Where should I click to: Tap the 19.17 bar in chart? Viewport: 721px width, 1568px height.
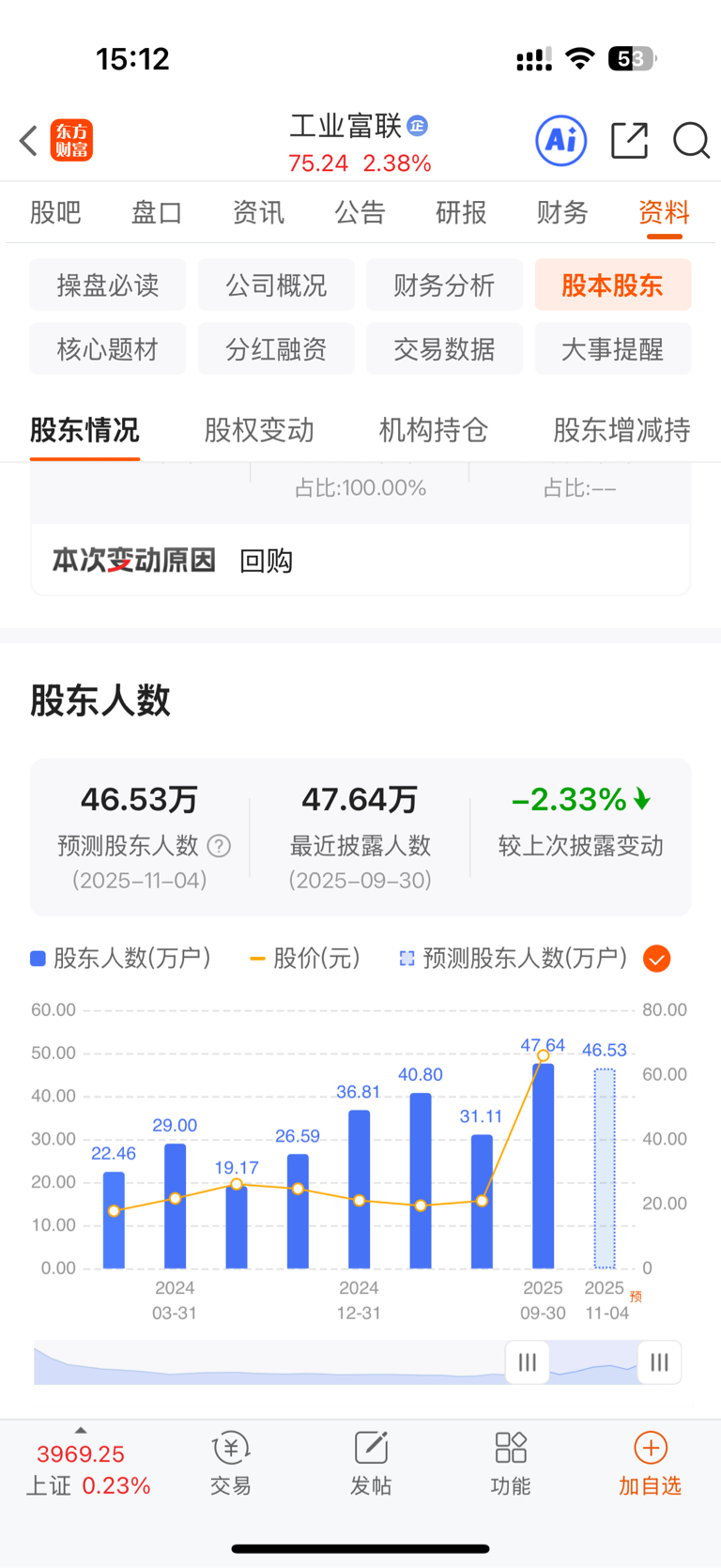(x=237, y=1226)
